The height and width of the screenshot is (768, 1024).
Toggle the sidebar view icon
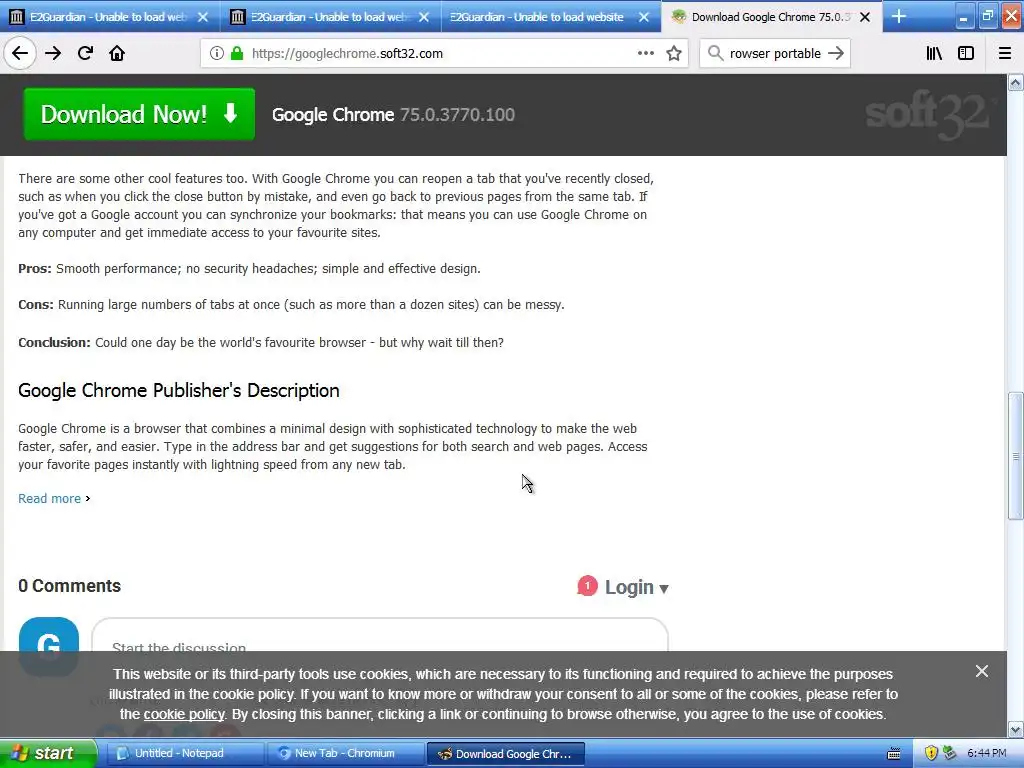coord(966,54)
